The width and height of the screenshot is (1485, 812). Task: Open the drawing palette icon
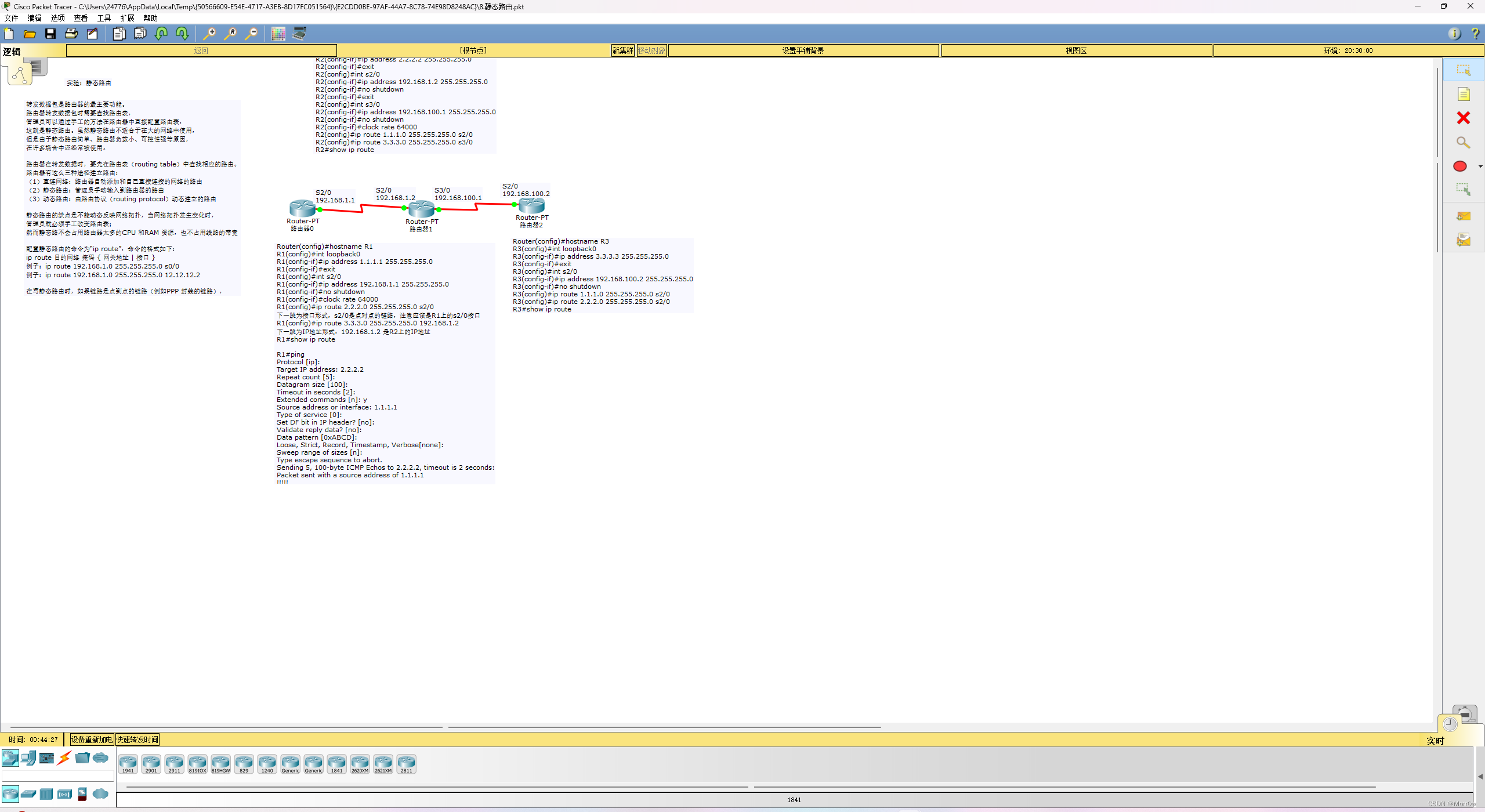point(278,34)
